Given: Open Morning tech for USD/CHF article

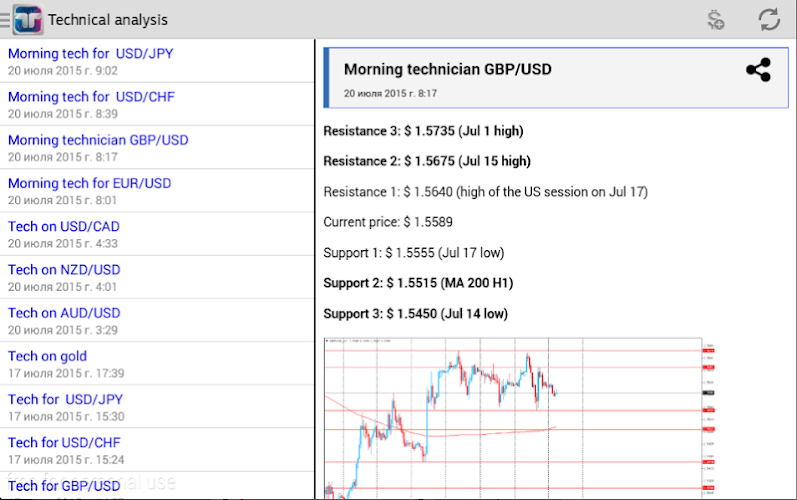Looking at the screenshot, I should (157, 104).
